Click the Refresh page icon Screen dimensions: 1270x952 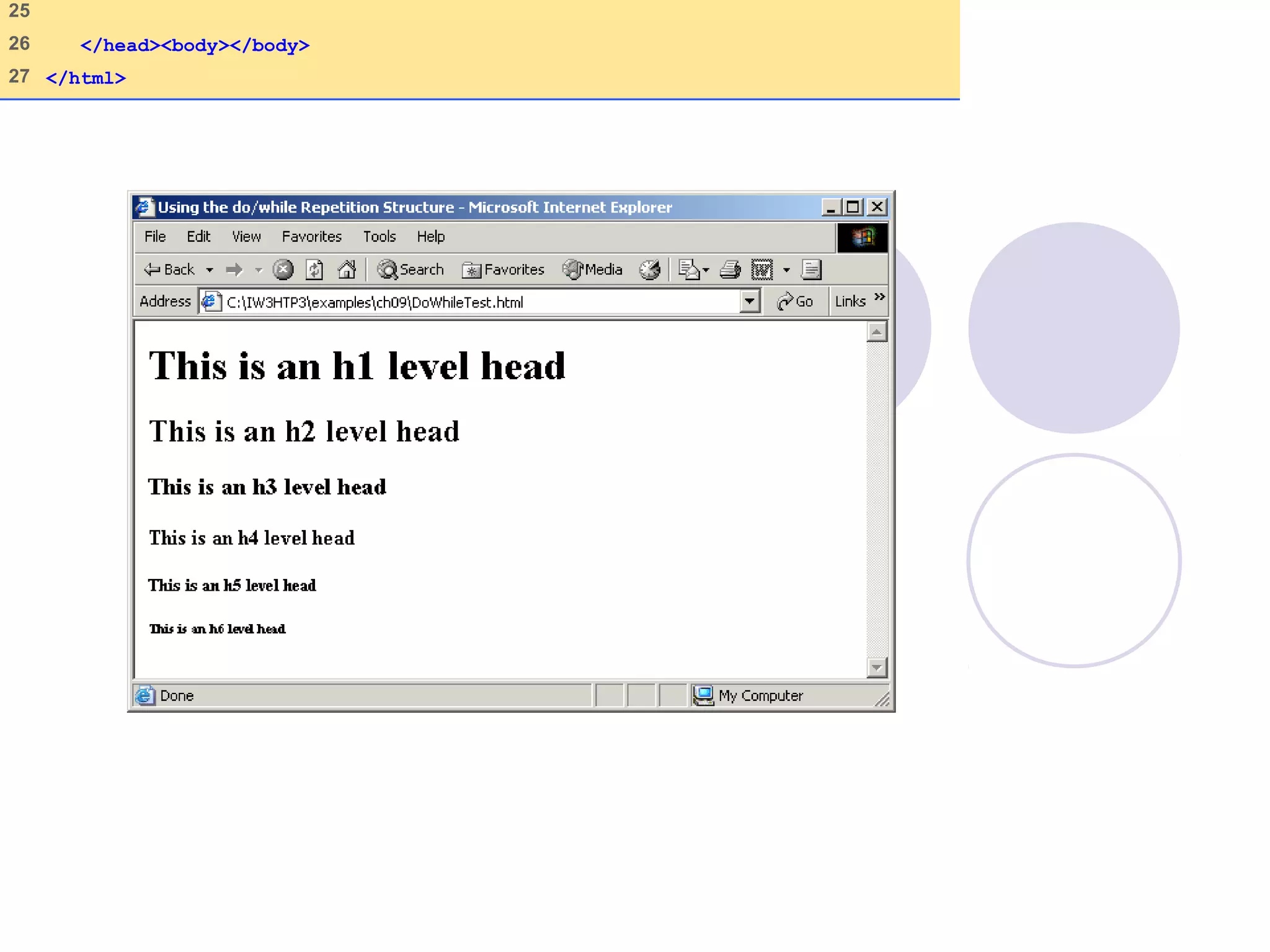pyautogui.click(x=314, y=270)
